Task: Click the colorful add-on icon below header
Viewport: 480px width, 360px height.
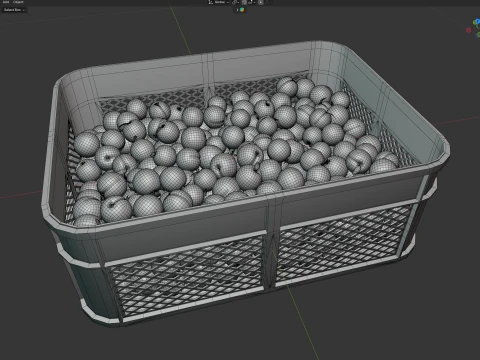Action: tap(242, 10)
